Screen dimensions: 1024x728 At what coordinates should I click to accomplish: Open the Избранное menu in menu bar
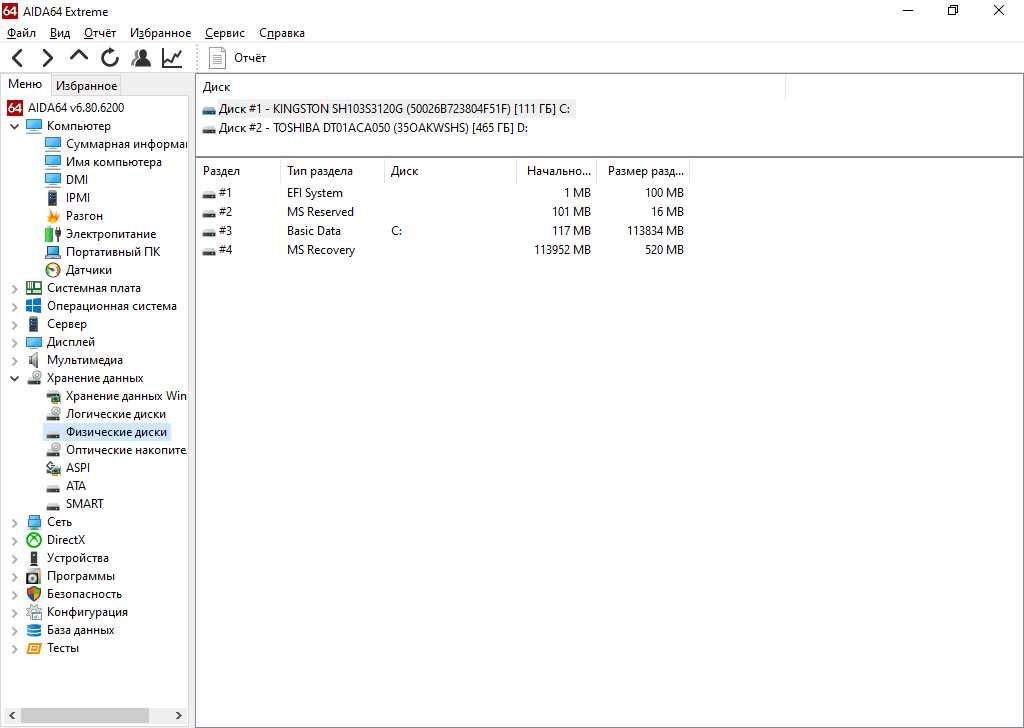pyautogui.click(x=160, y=33)
